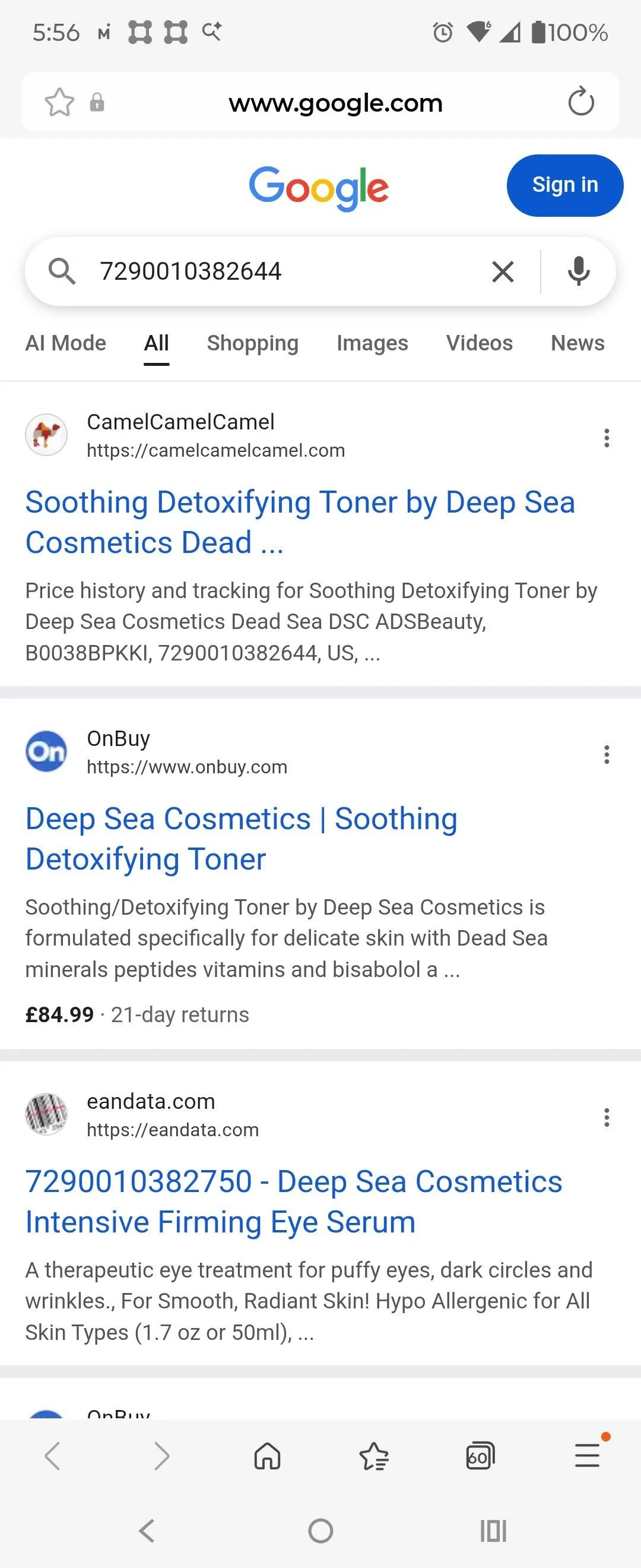Image resolution: width=641 pixels, height=1568 pixels.
Task: Open the browser home page icon
Action: (x=268, y=1456)
